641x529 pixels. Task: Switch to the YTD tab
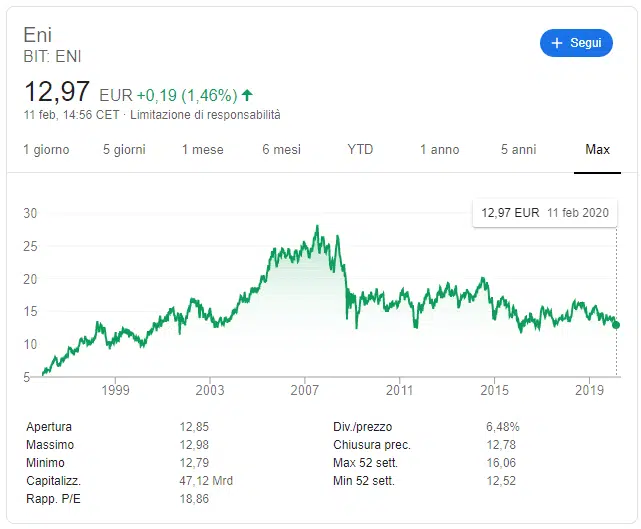(360, 150)
